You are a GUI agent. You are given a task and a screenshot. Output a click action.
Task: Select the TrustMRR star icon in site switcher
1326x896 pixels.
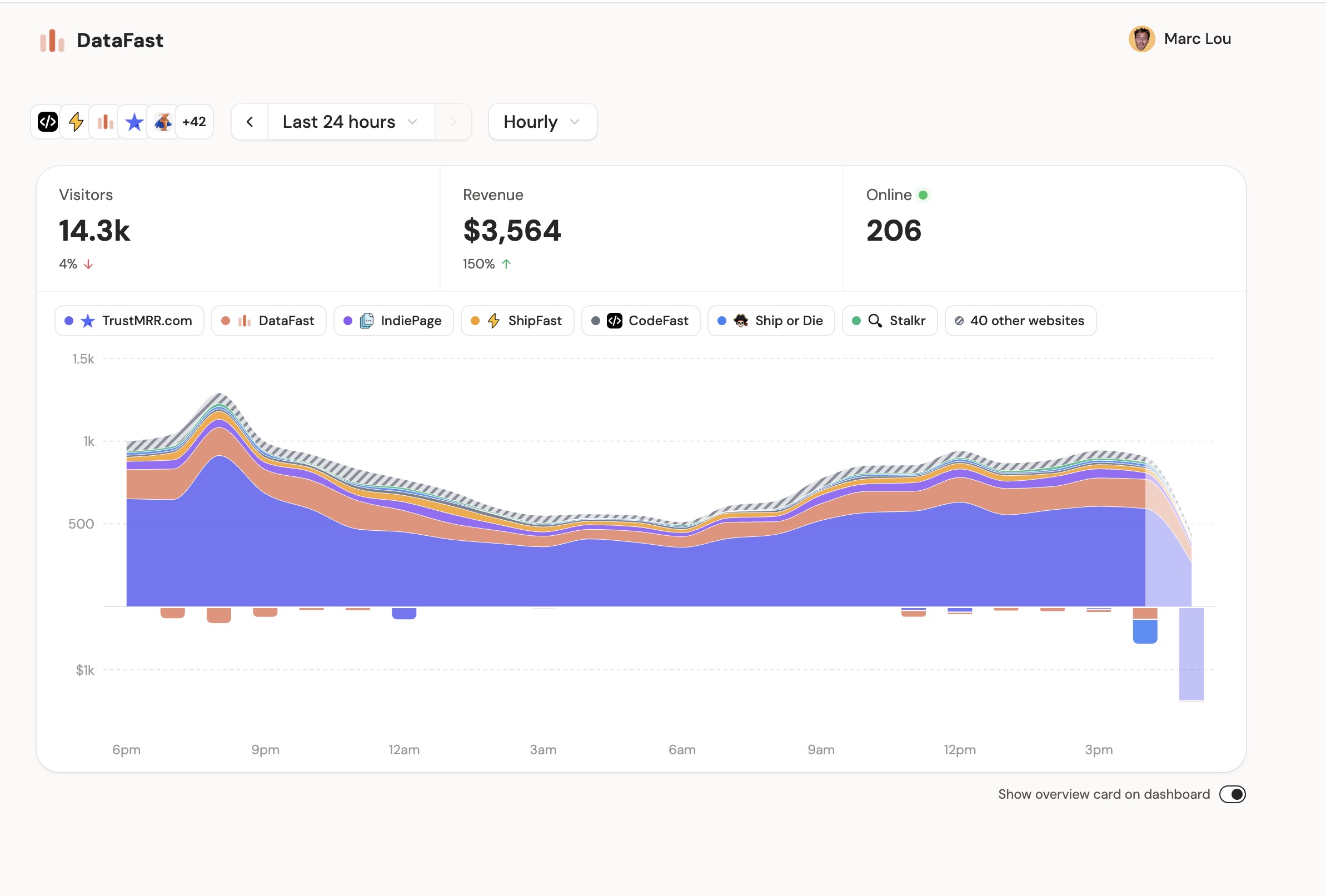coord(134,122)
